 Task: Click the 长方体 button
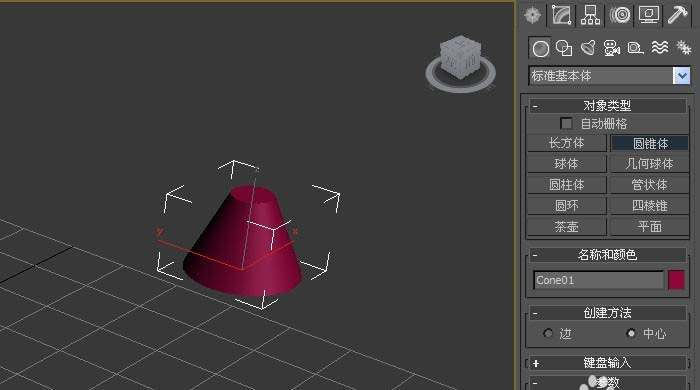pos(566,143)
